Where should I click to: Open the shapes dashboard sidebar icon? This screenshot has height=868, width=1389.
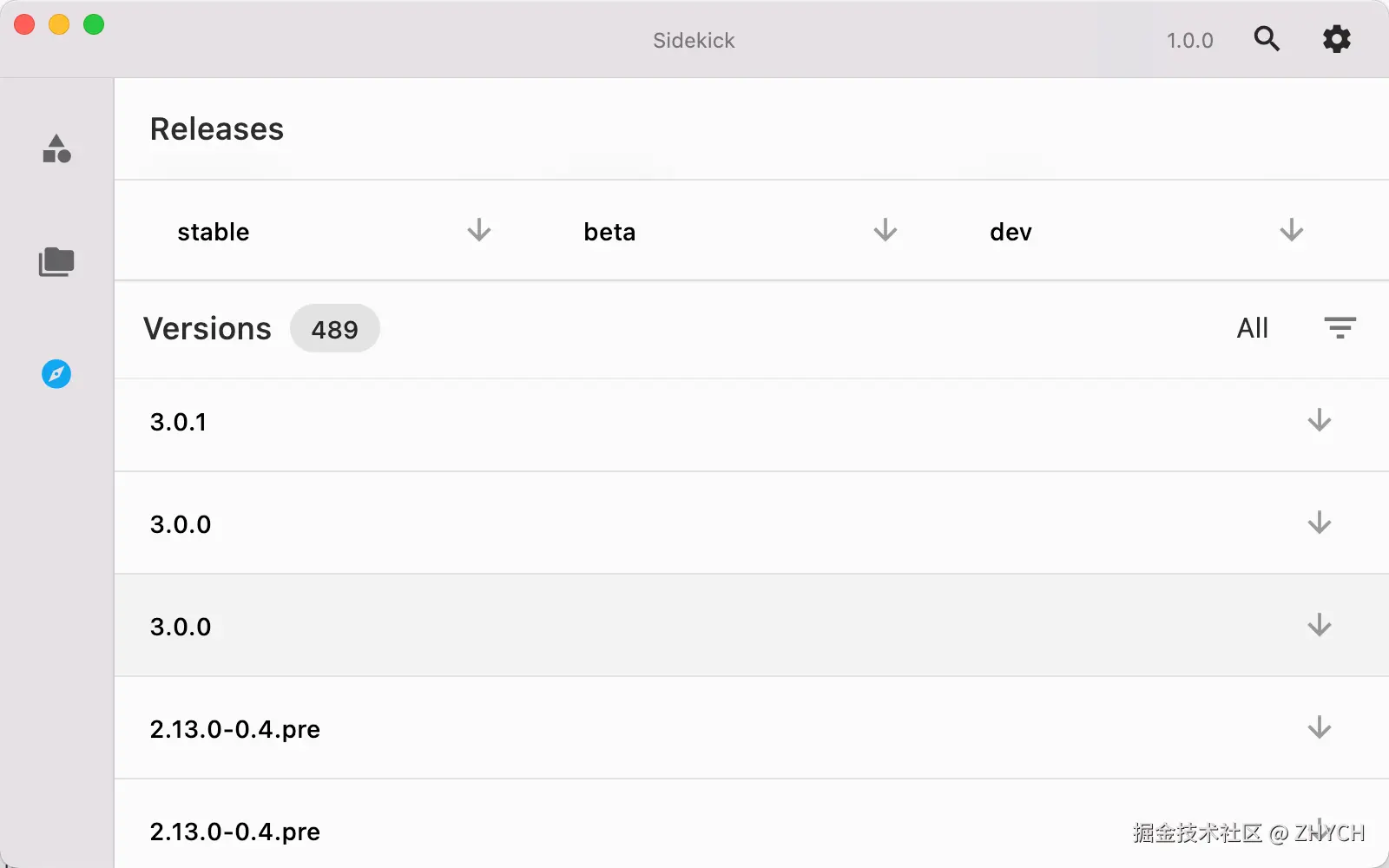click(x=56, y=149)
